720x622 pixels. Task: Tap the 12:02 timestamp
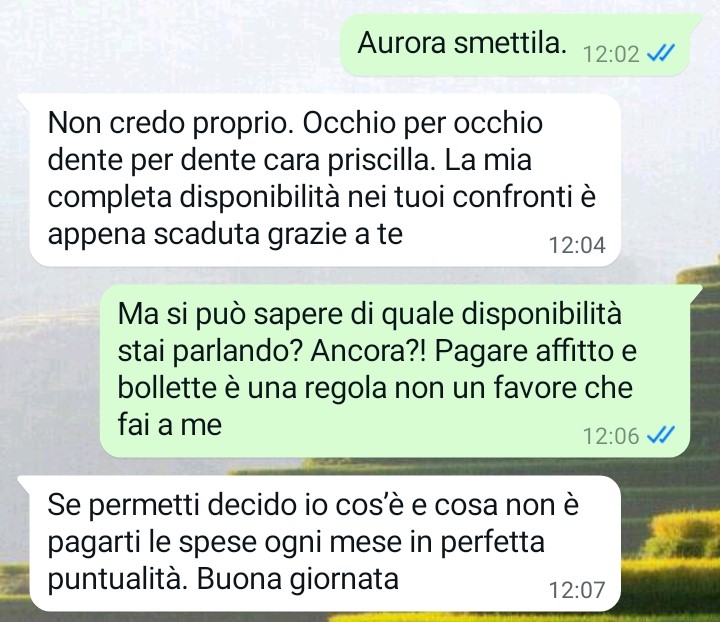tap(611, 54)
